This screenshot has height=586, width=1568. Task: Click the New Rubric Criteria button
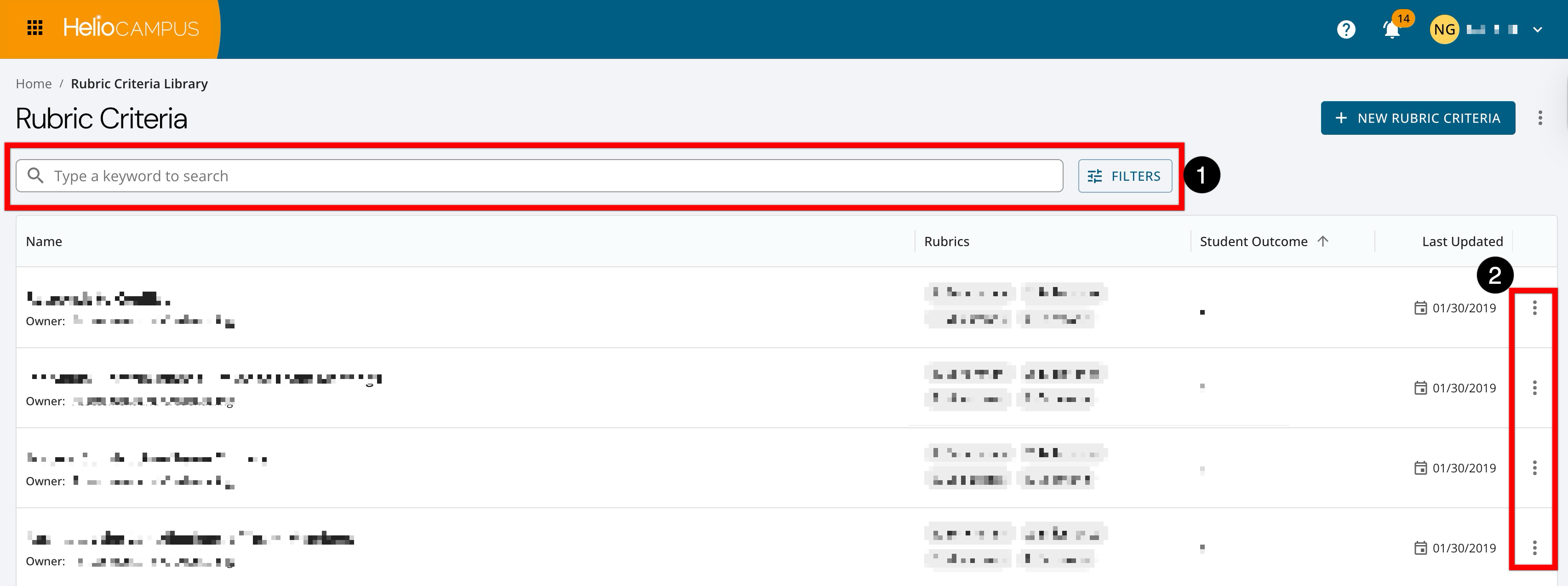tap(1417, 118)
